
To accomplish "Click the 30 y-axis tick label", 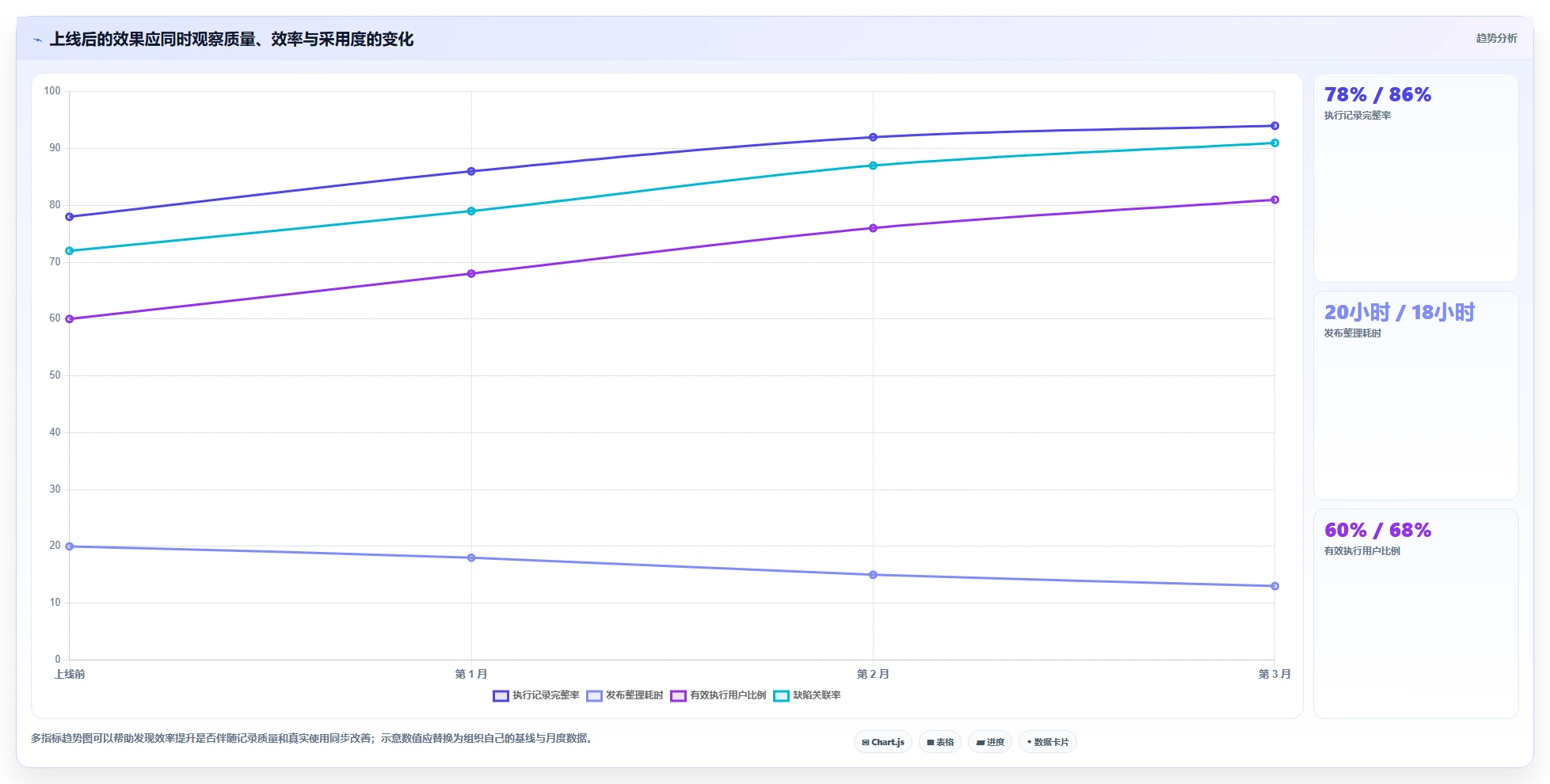I will pyautogui.click(x=55, y=489).
